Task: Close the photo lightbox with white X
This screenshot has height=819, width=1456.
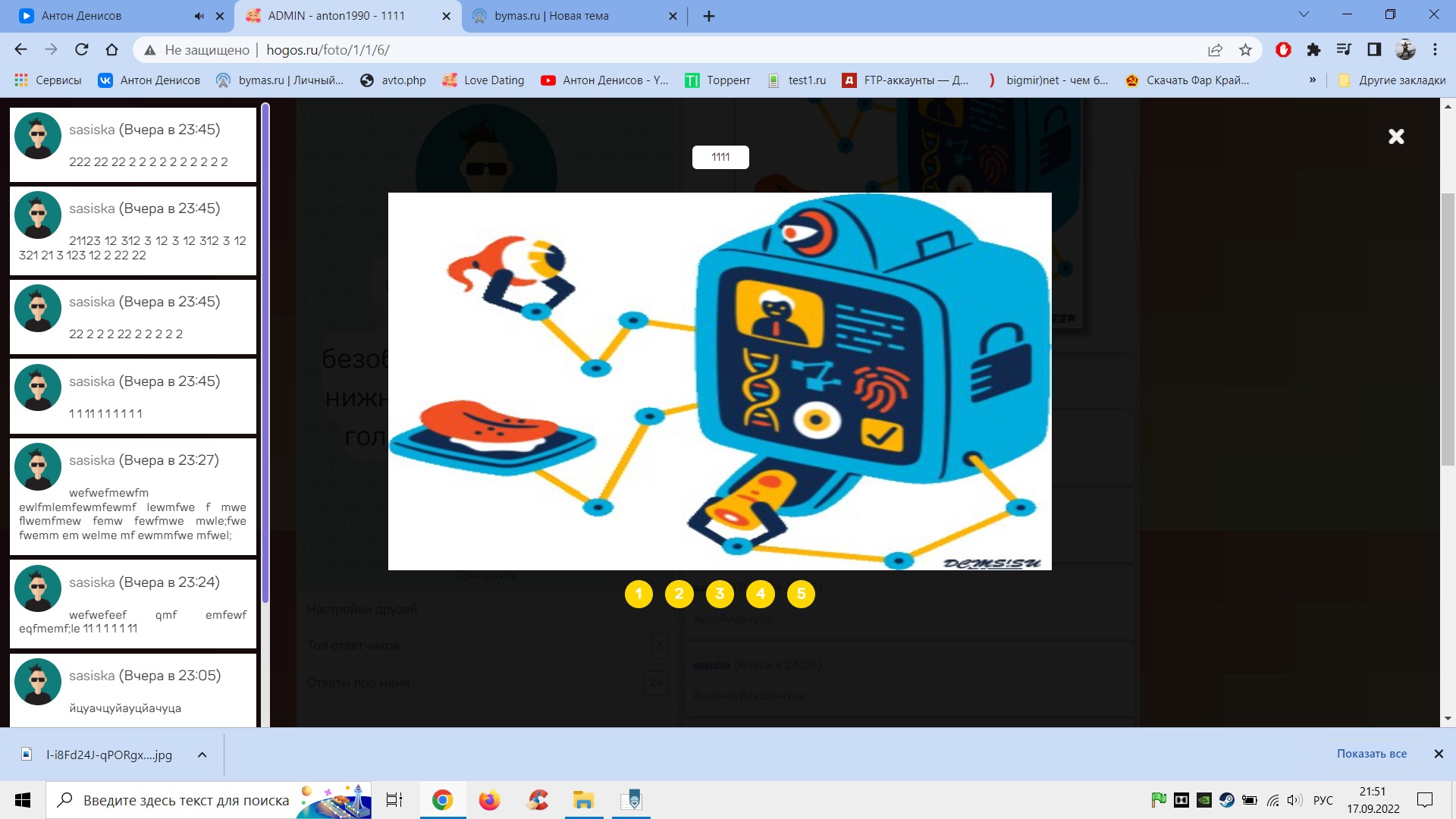Action: (x=1396, y=136)
